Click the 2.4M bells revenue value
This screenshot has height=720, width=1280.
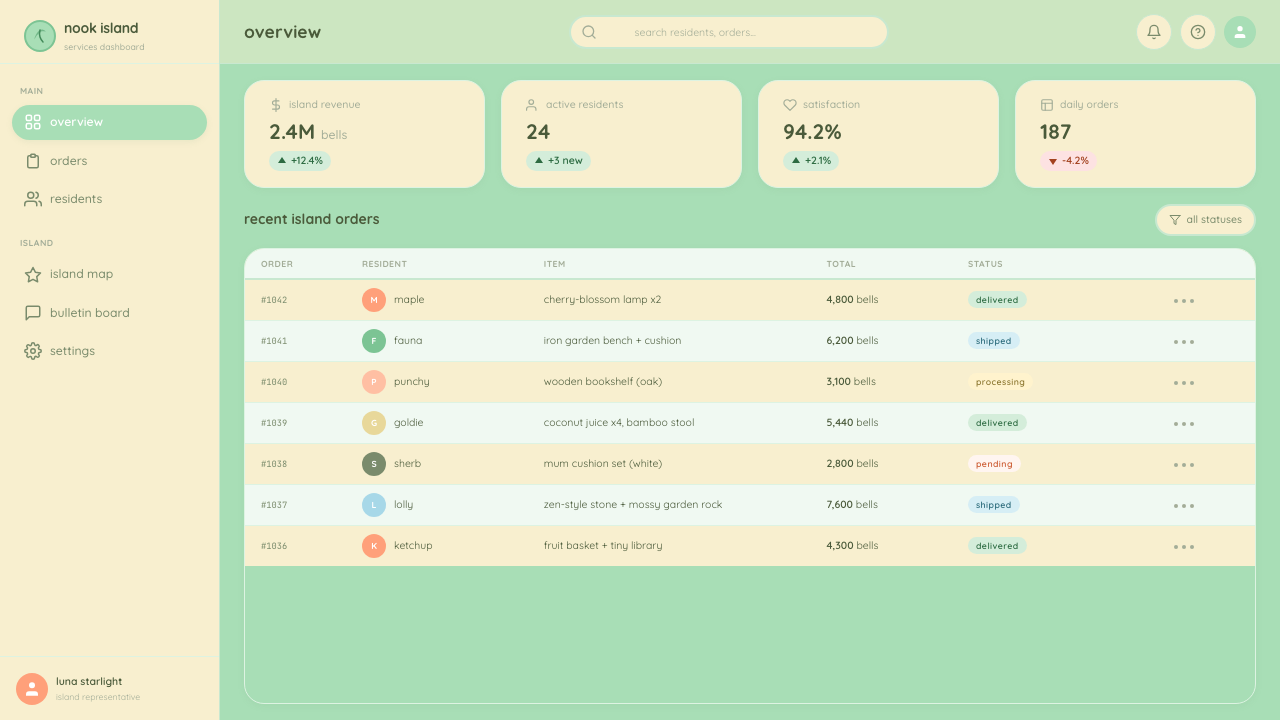pyautogui.click(x=308, y=132)
